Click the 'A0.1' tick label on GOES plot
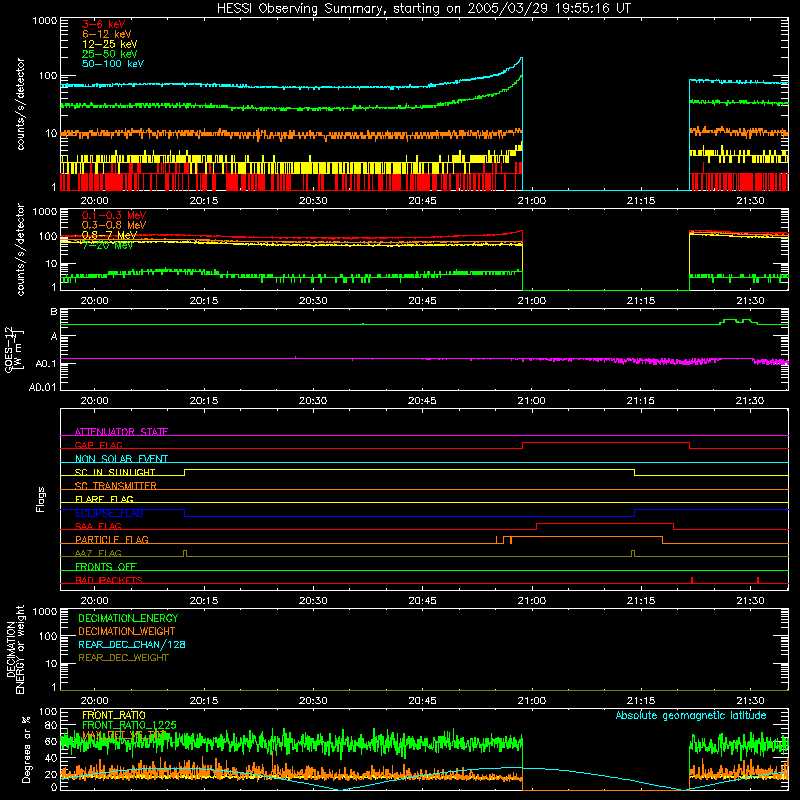 (45, 364)
